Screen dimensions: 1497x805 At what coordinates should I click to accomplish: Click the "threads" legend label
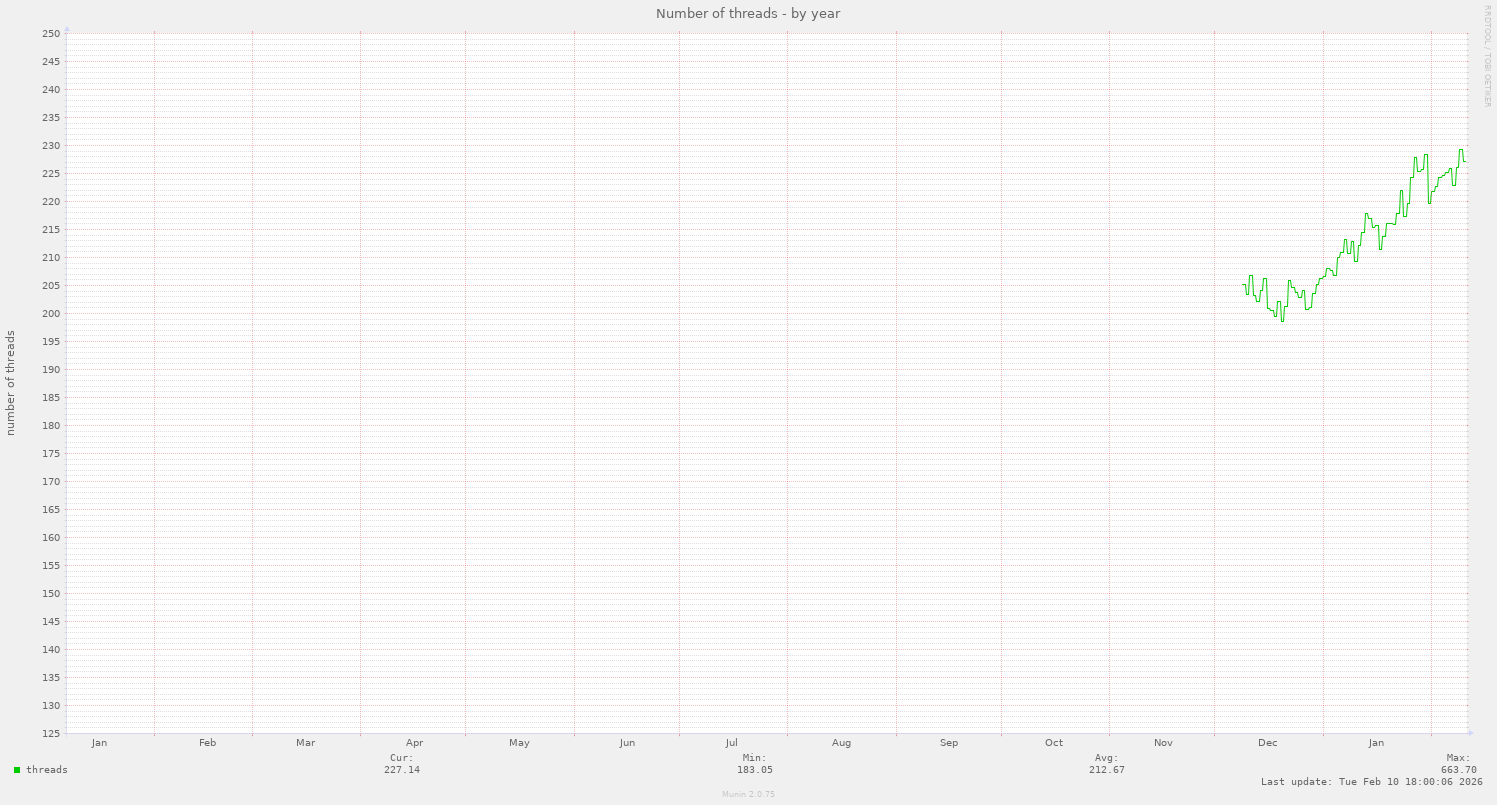click(x=47, y=770)
